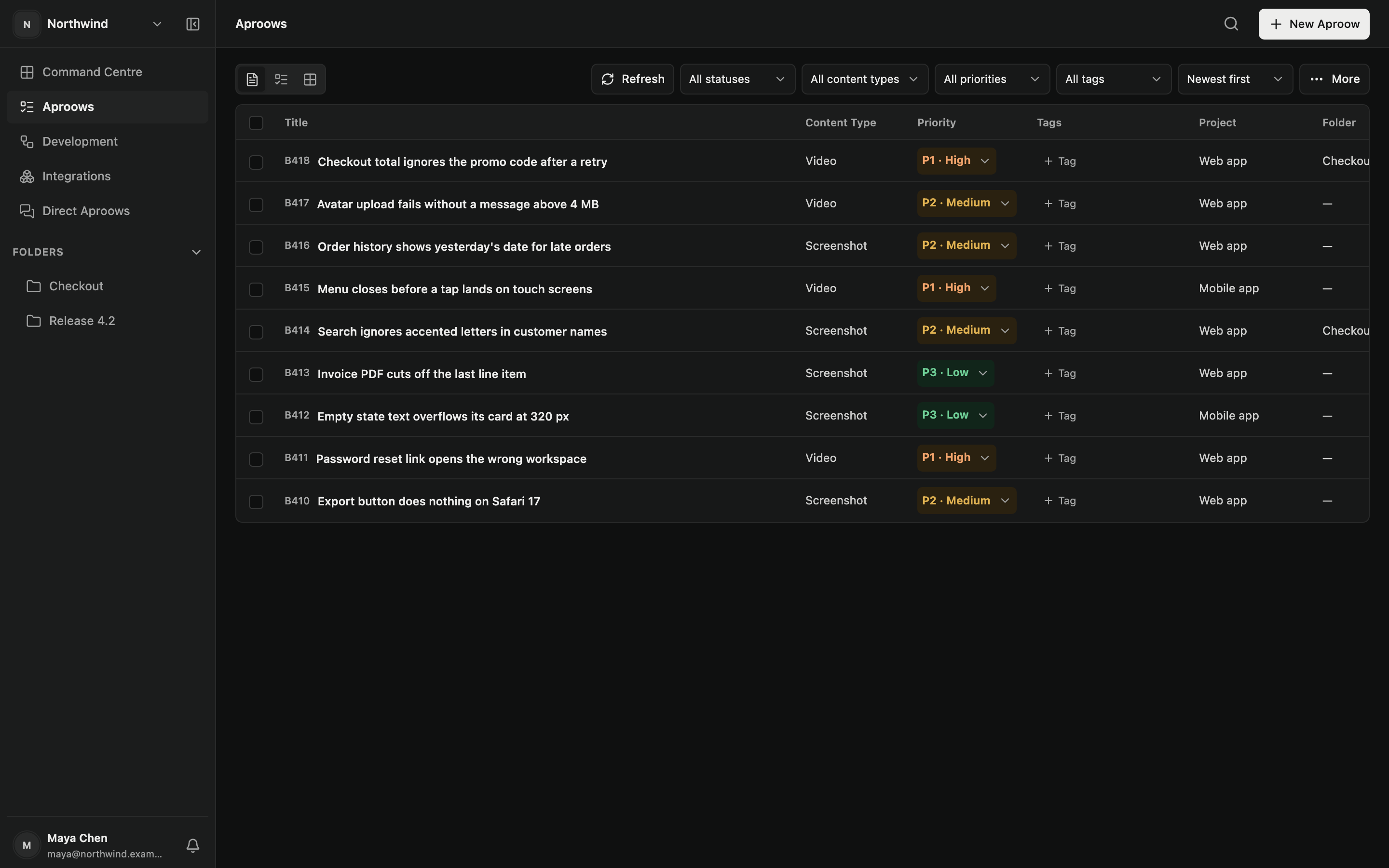1389x868 pixels.
Task: Click the Refresh button
Action: tap(632, 79)
